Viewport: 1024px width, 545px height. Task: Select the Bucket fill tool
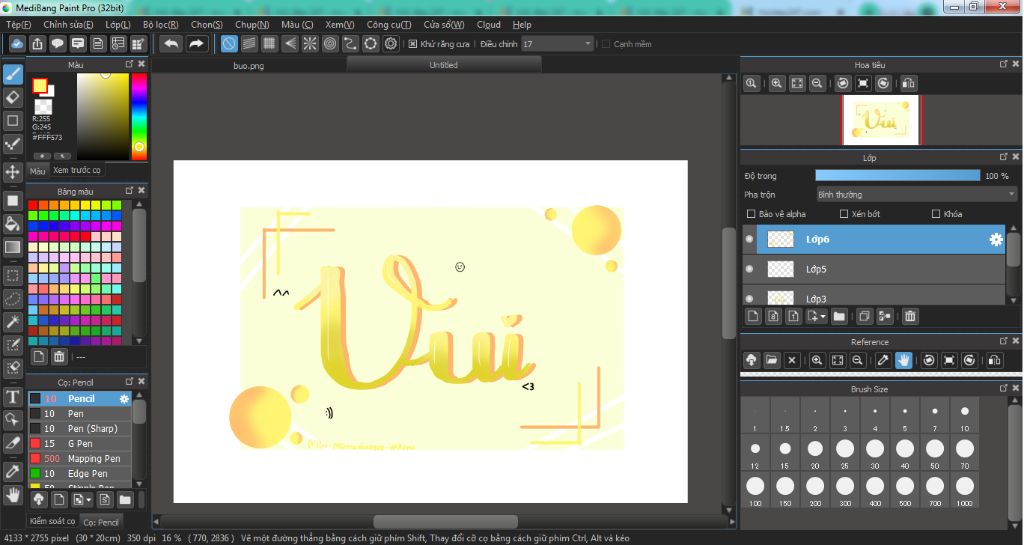coord(12,224)
